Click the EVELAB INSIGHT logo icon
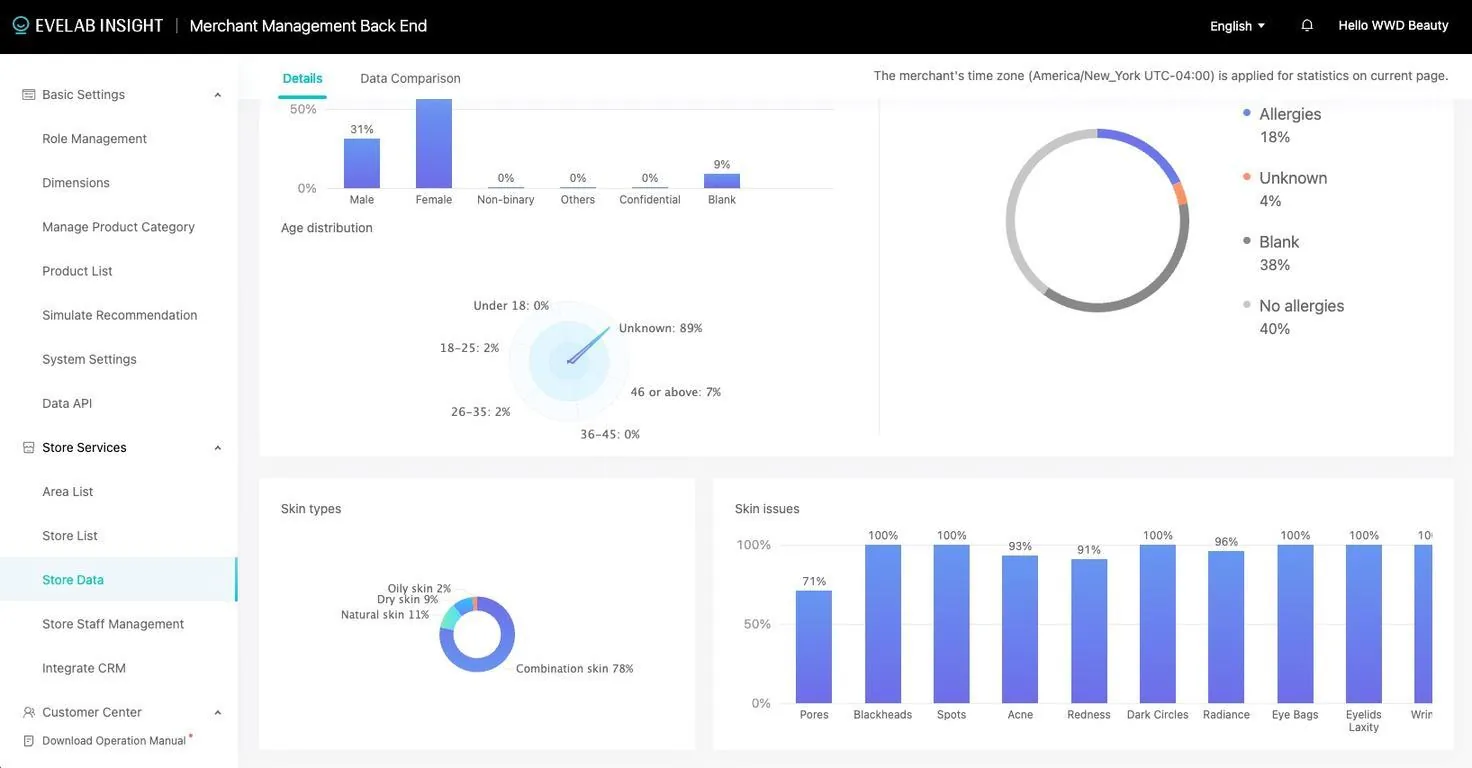 (21, 25)
